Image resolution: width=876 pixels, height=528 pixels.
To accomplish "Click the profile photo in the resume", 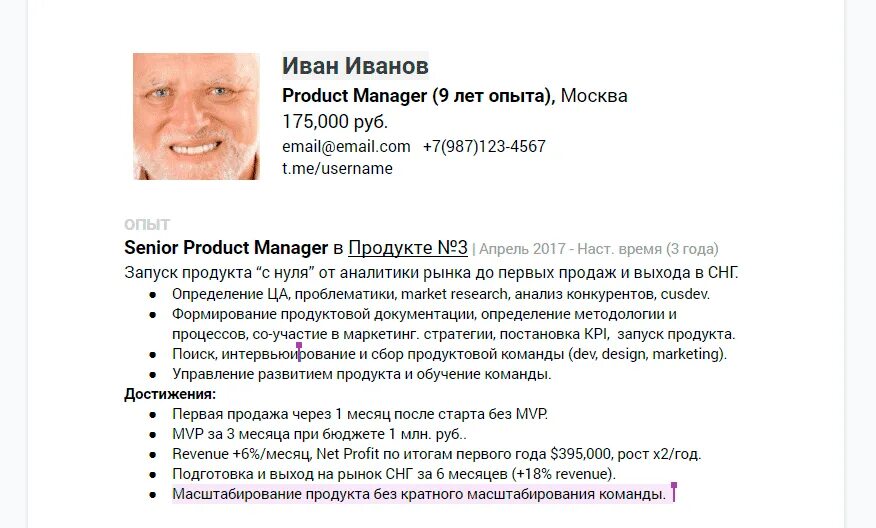I will [196, 116].
